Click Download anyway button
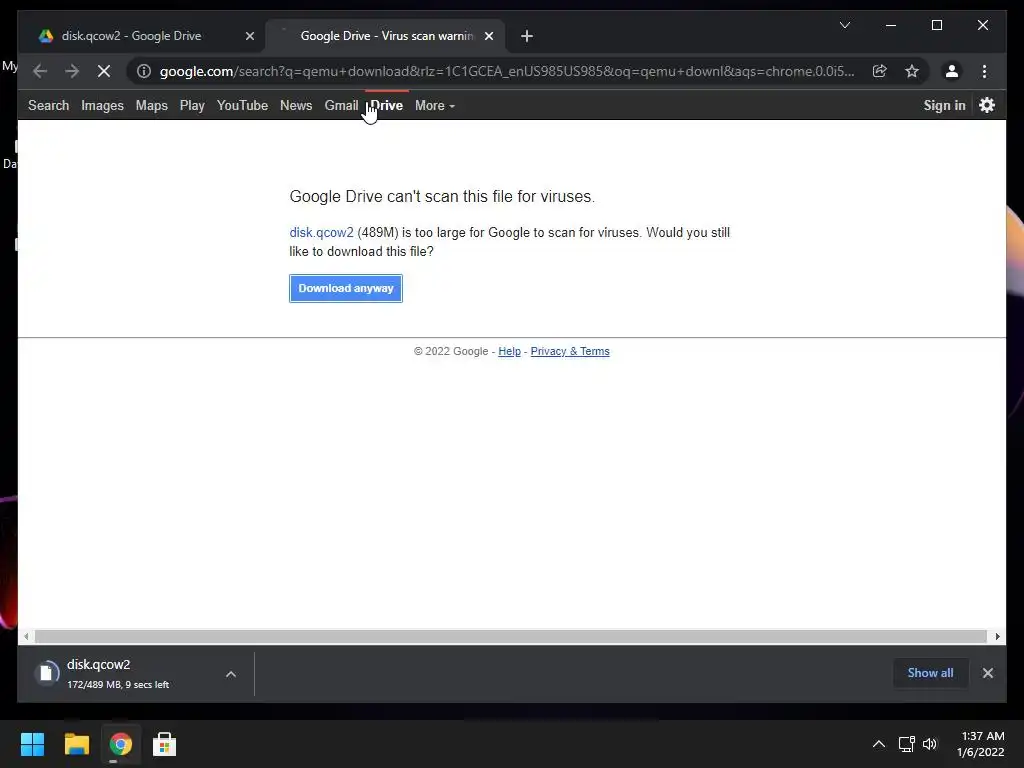Viewport: 1024px width, 768px height. click(345, 289)
